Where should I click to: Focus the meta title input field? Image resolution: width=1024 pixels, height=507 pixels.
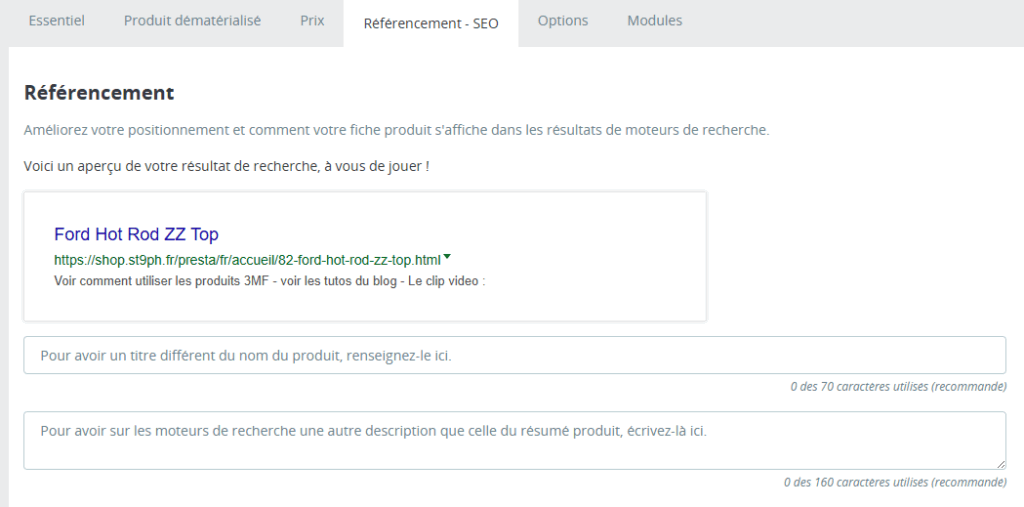(x=514, y=355)
